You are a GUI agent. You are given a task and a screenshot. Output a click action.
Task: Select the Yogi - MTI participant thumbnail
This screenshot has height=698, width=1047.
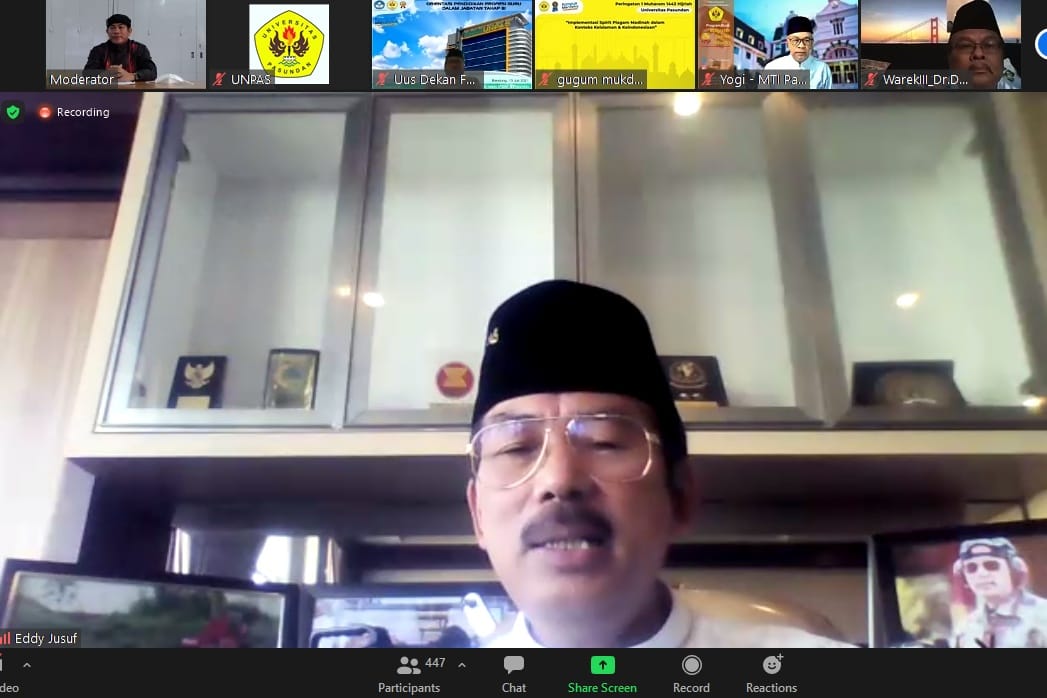[x=777, y=44]
